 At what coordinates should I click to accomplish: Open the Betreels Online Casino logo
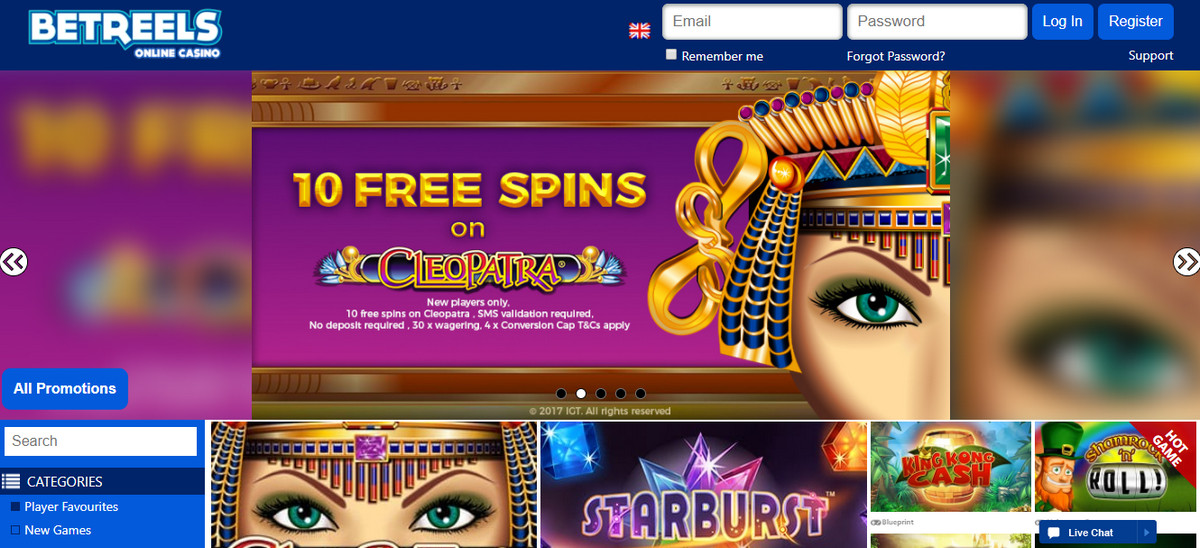pos(125,33)
